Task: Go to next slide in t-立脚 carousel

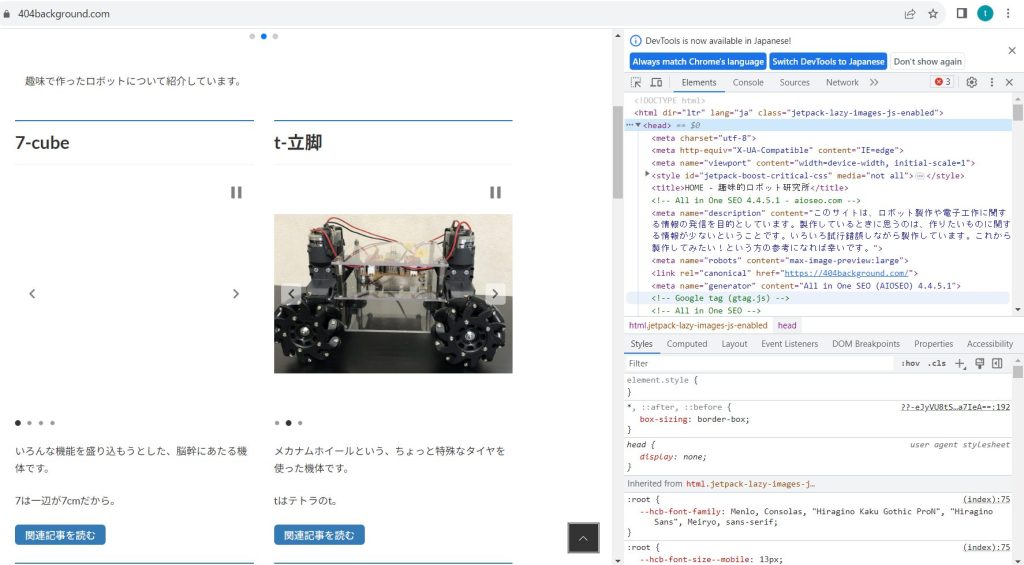Action: 495,294
